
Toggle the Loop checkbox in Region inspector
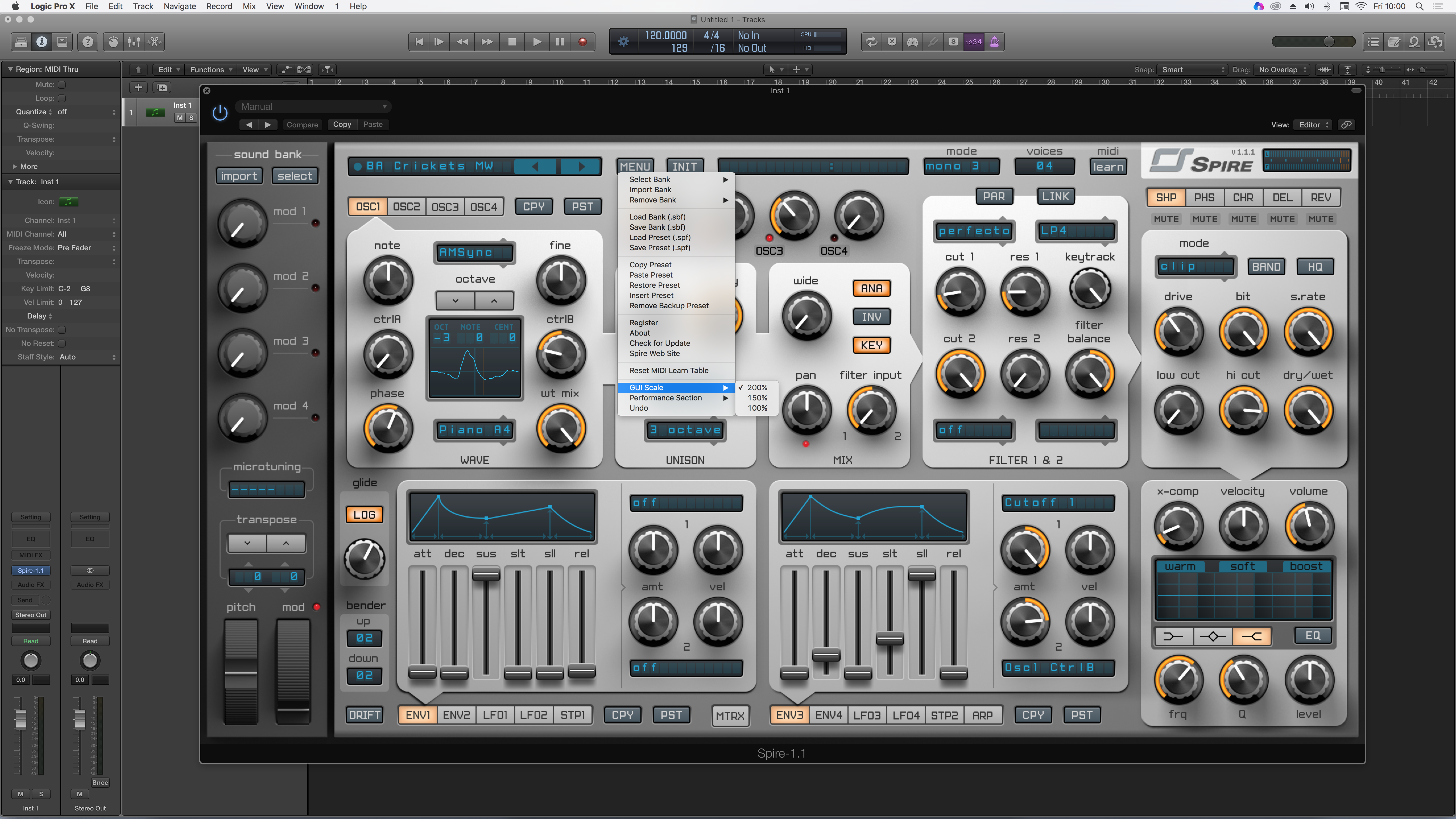pos(62,98)
